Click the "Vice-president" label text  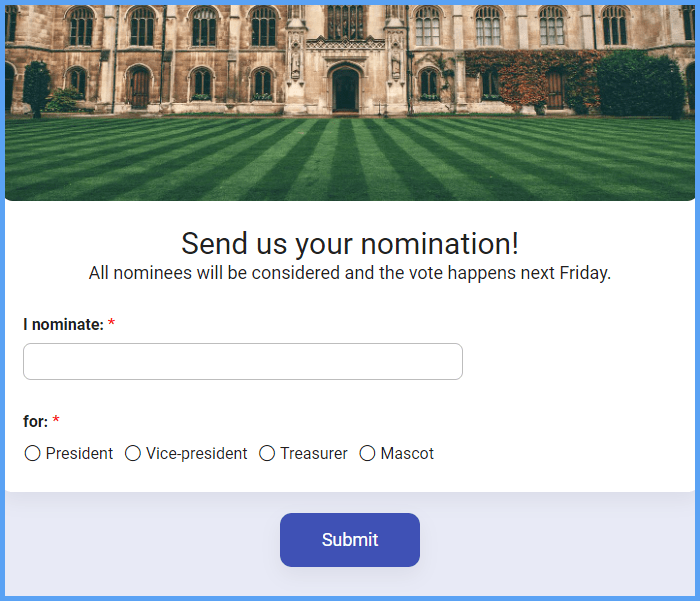(197, 454)
